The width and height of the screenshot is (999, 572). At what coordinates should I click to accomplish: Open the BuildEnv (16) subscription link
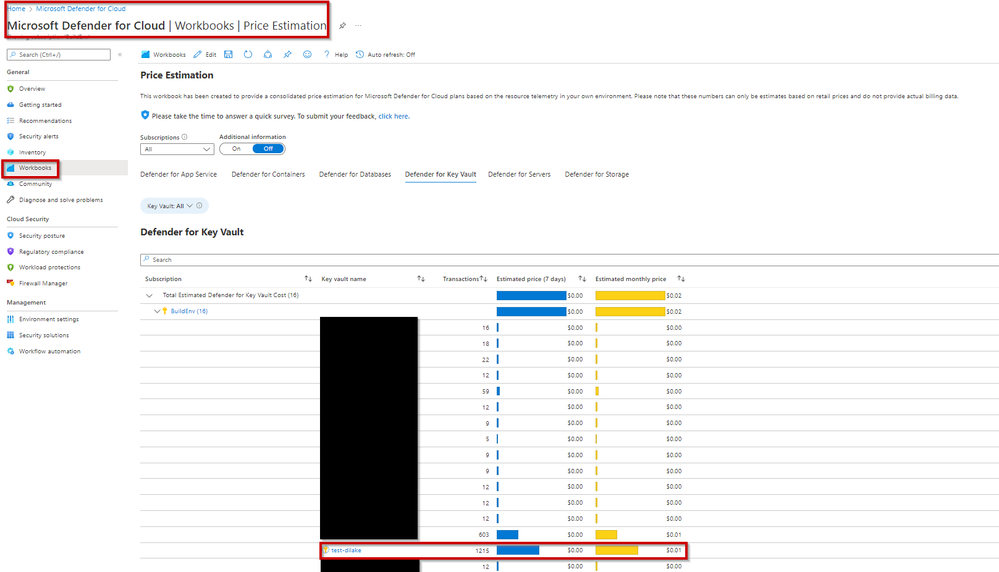click(x=189, y=311)
